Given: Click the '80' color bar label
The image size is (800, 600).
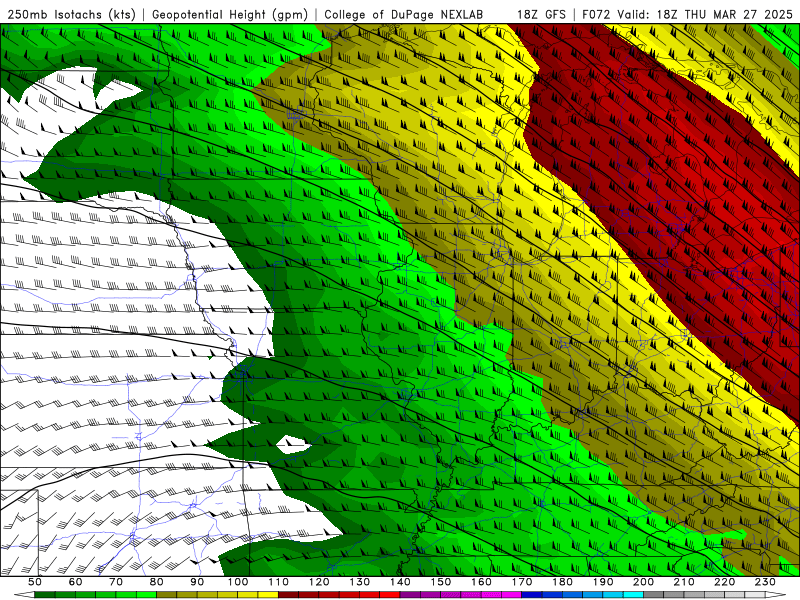Looking at the screenshot, I should pos(156,582).
